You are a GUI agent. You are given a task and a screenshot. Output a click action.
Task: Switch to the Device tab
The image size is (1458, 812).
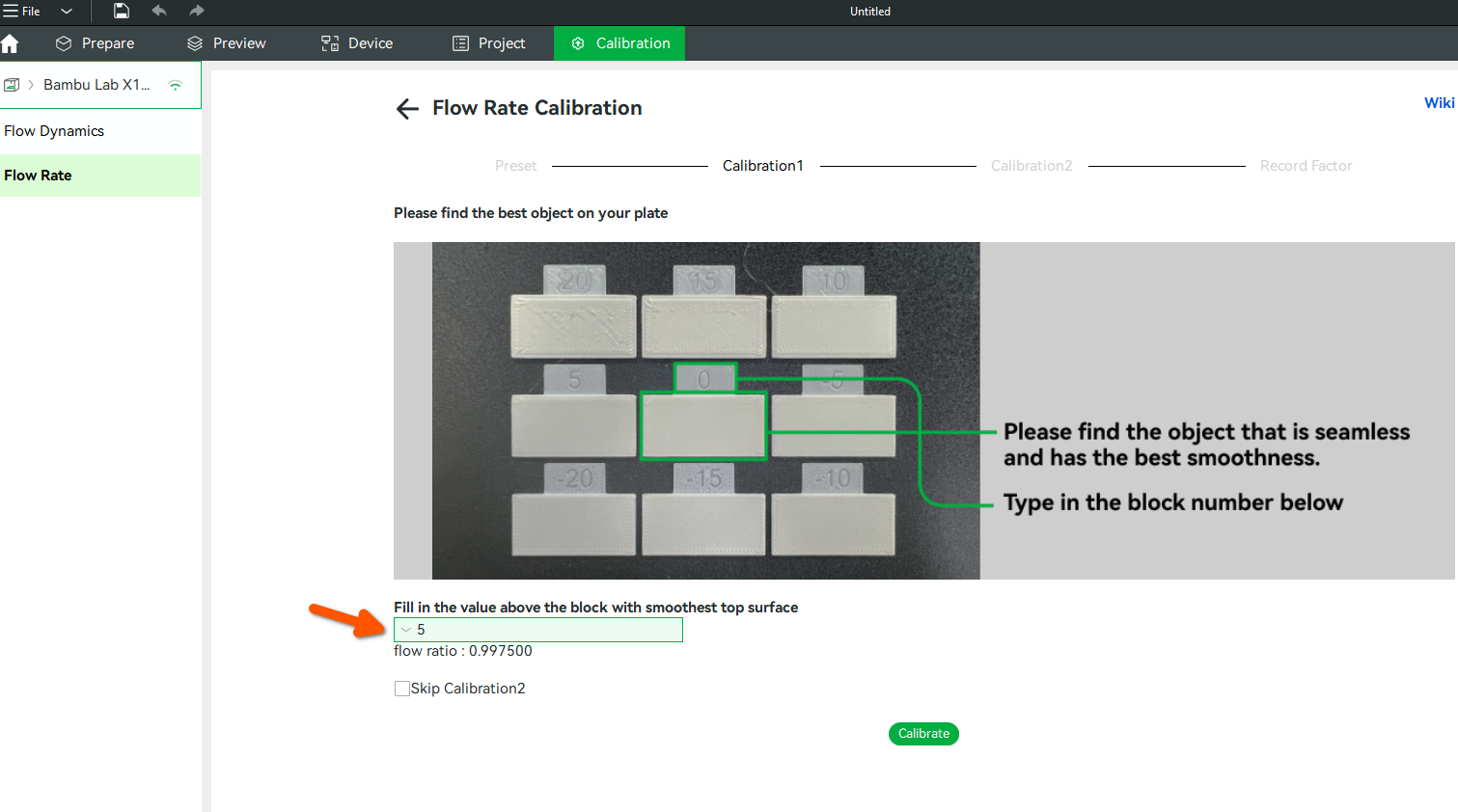point(357,43)
